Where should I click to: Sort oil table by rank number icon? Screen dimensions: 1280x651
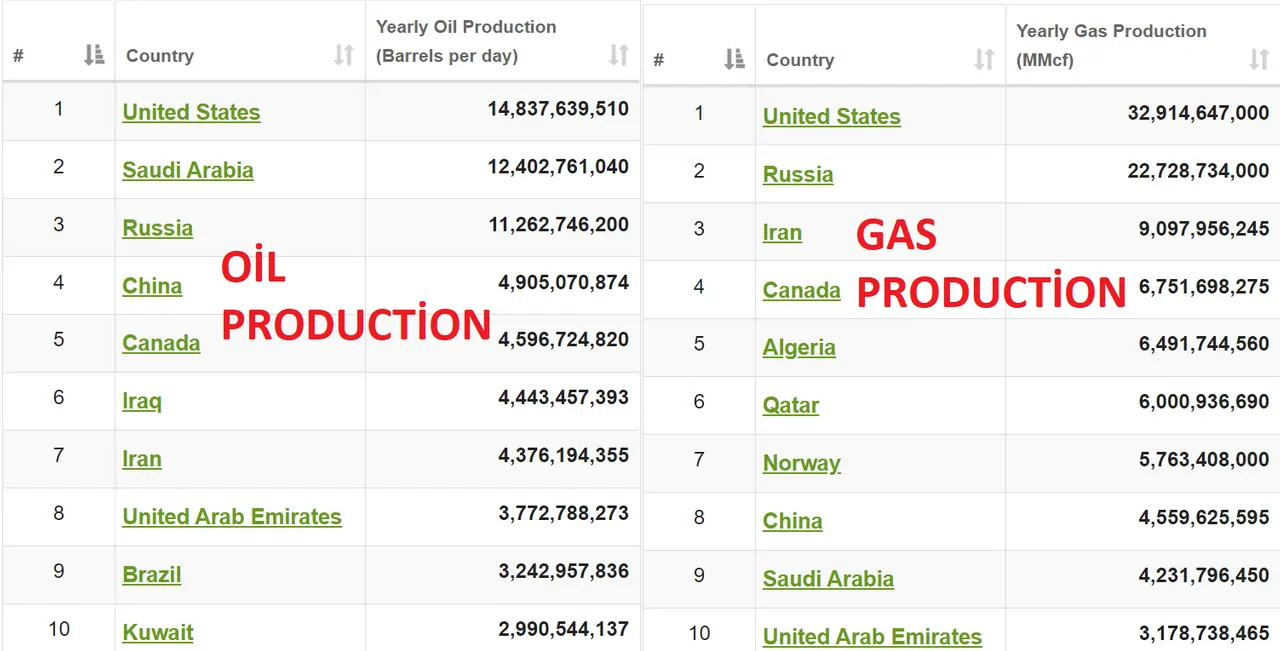click(94, 56)
